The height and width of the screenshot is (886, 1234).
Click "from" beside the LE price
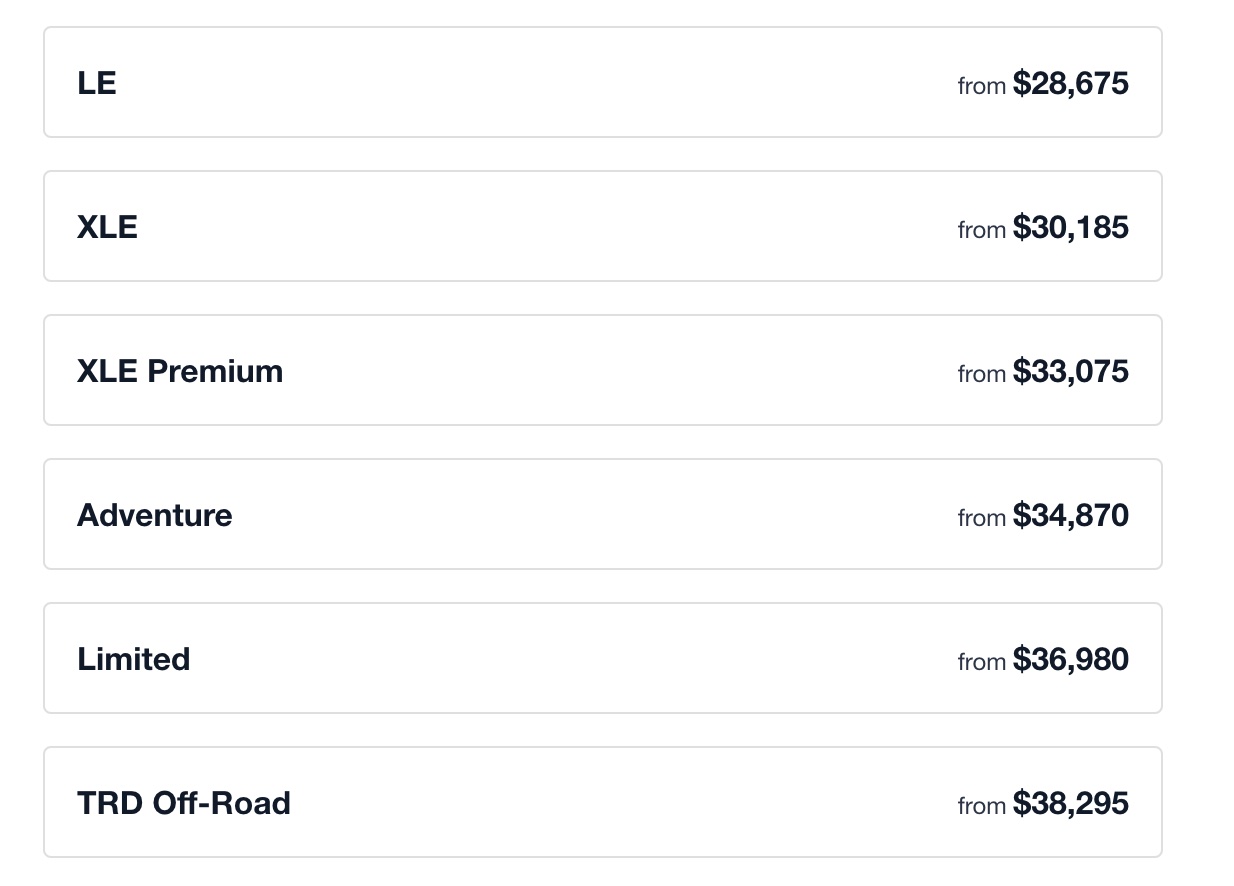pyautogui.click(x=981, y=86)
